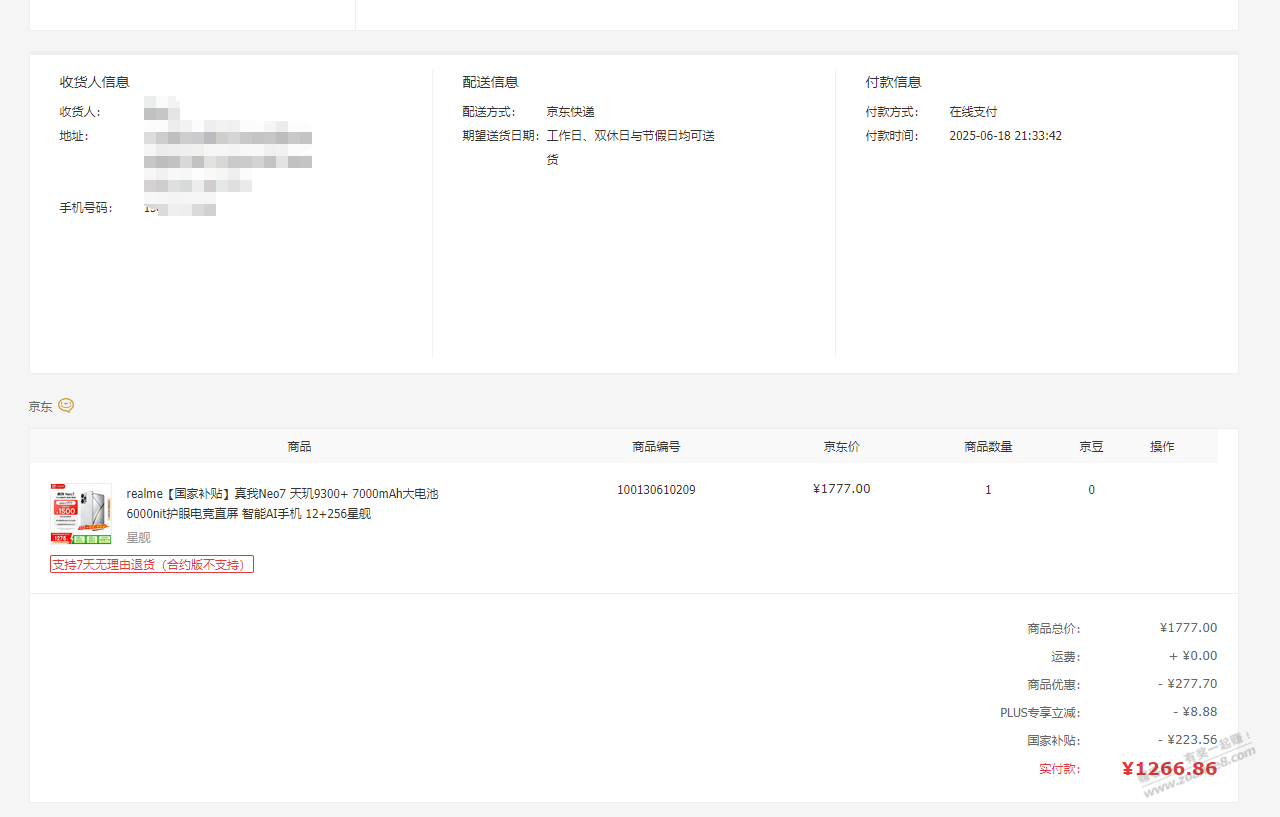This screenshot has width=1280, height=817.
Task: Select the 付款信息 section heading
Action: pyautogui.click(x=894, y=82)
